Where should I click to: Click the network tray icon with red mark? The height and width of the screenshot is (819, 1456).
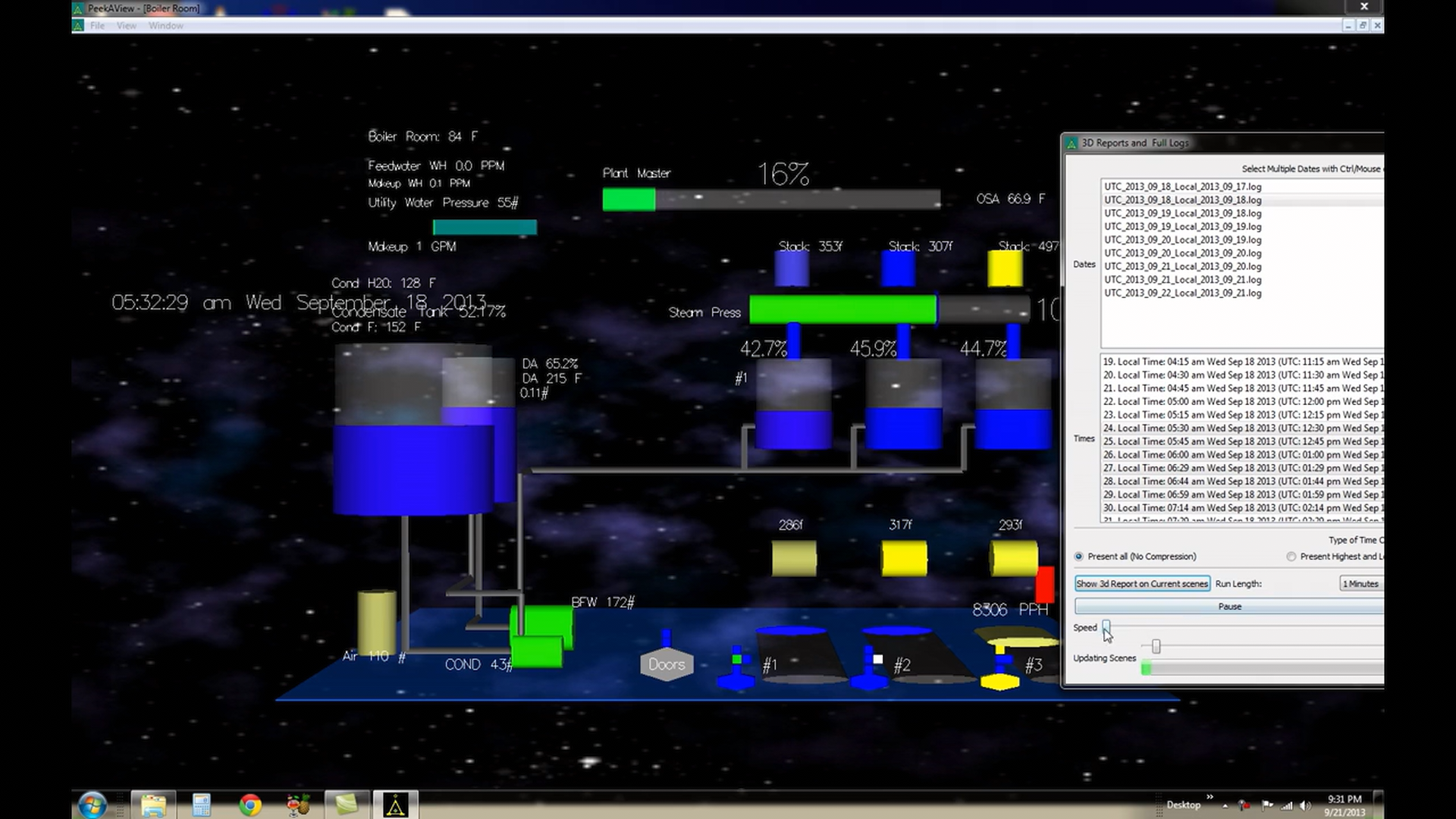(1244, 805)
